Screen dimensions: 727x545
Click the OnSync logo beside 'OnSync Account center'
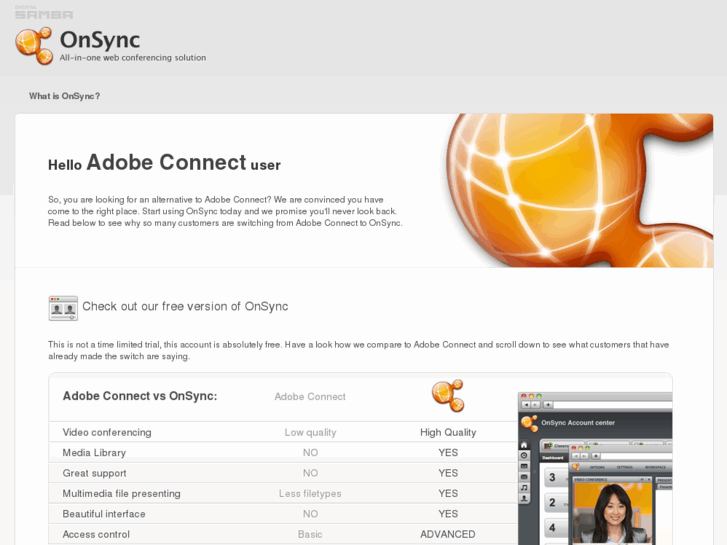(529, 423)
